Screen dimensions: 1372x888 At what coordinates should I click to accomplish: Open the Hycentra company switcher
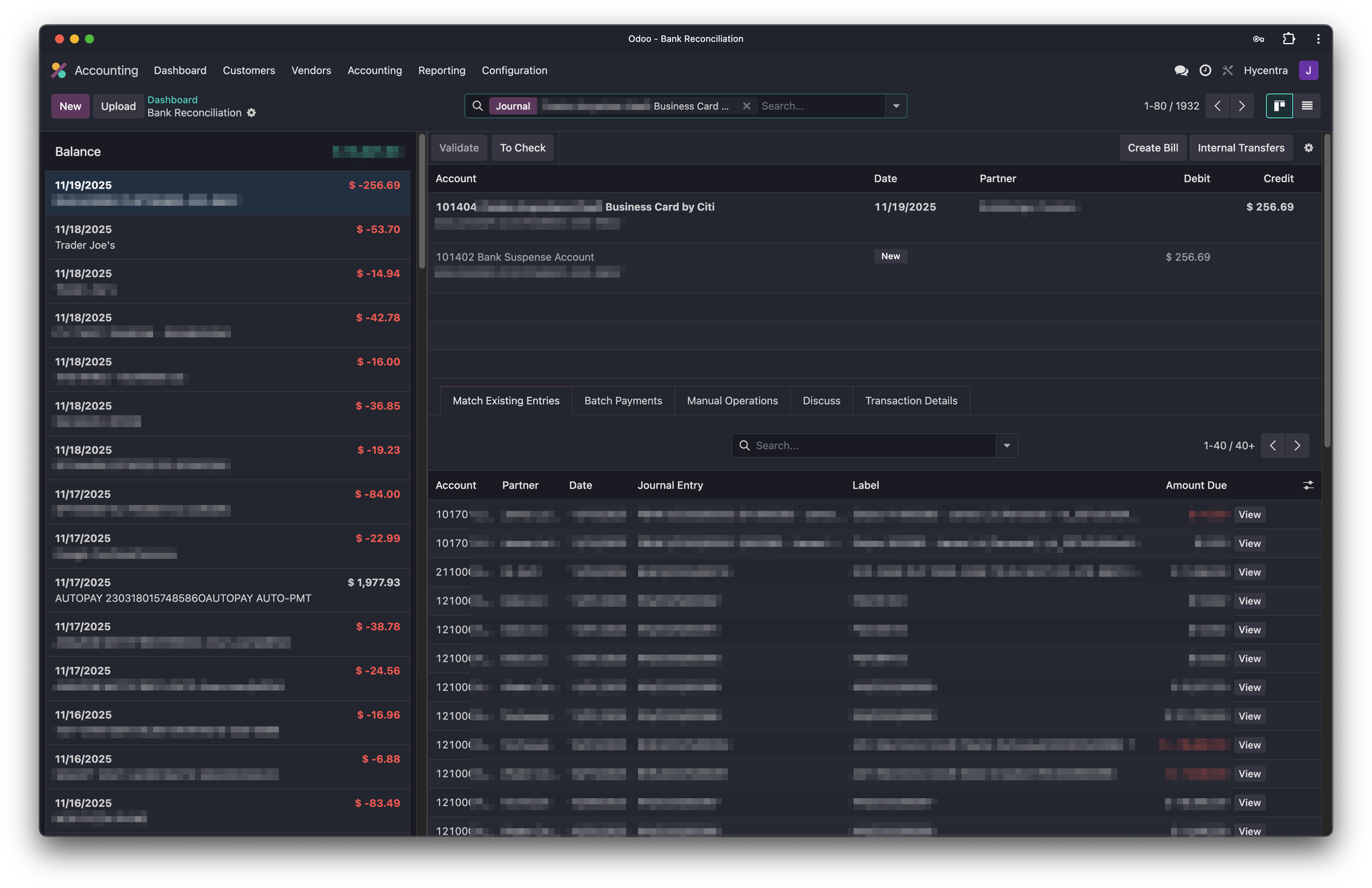(1265, 70)
